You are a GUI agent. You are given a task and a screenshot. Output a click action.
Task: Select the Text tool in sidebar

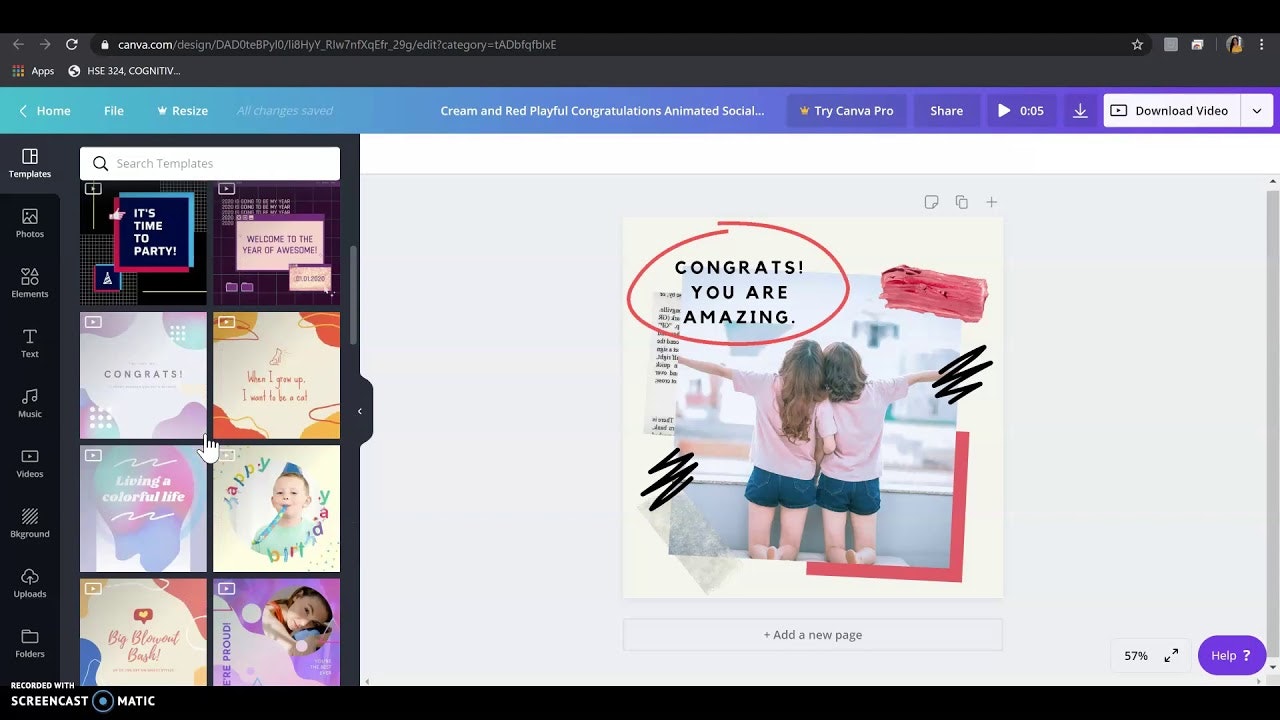click(30, 342)
